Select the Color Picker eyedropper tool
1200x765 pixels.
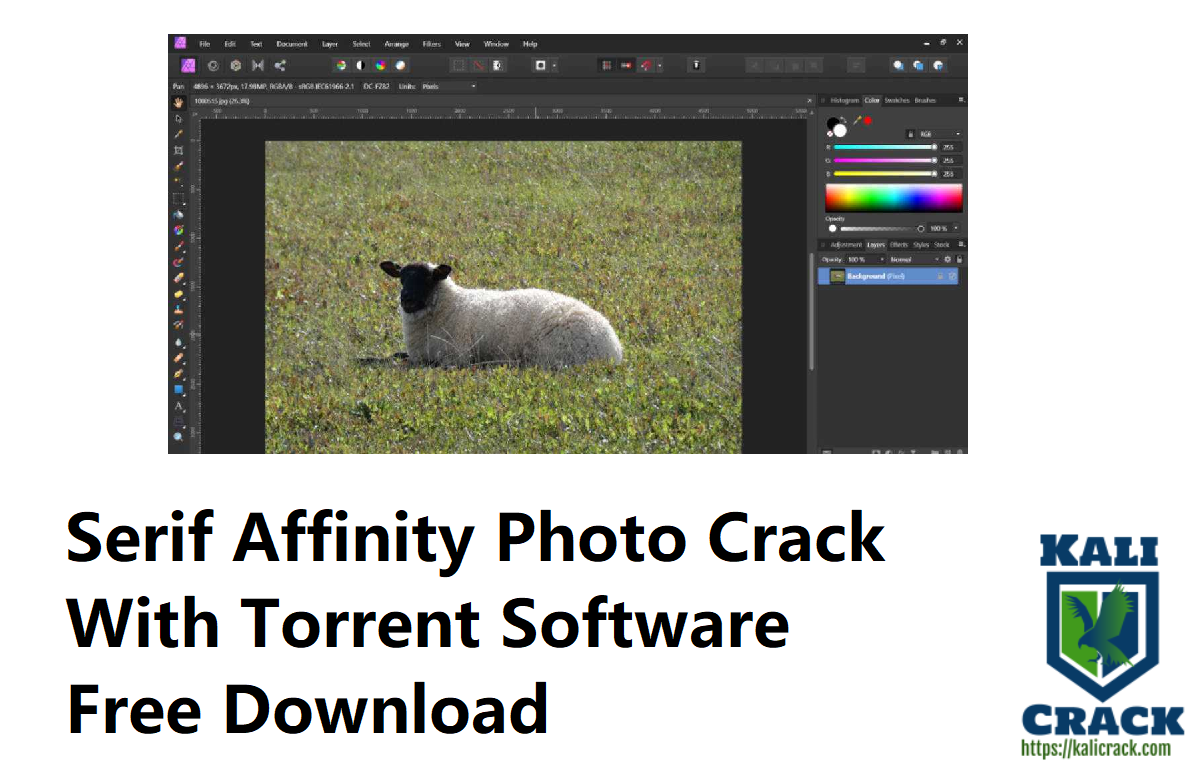pos(179,134)
